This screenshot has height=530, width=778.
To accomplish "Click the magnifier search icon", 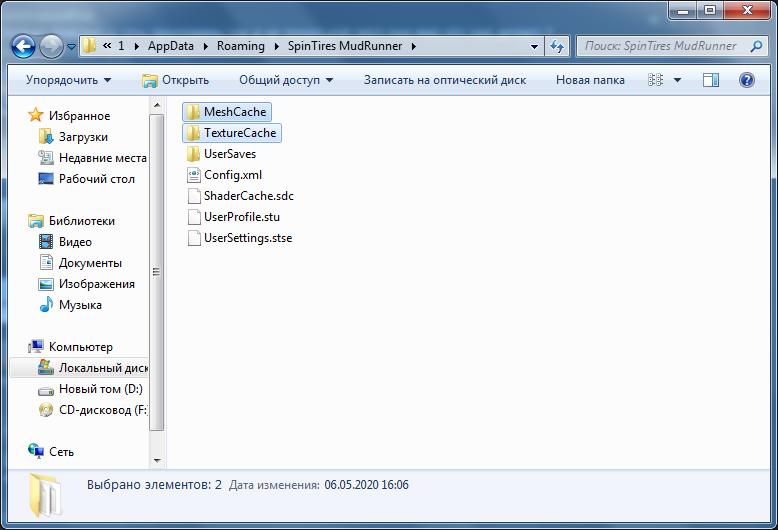I will 757,46.
